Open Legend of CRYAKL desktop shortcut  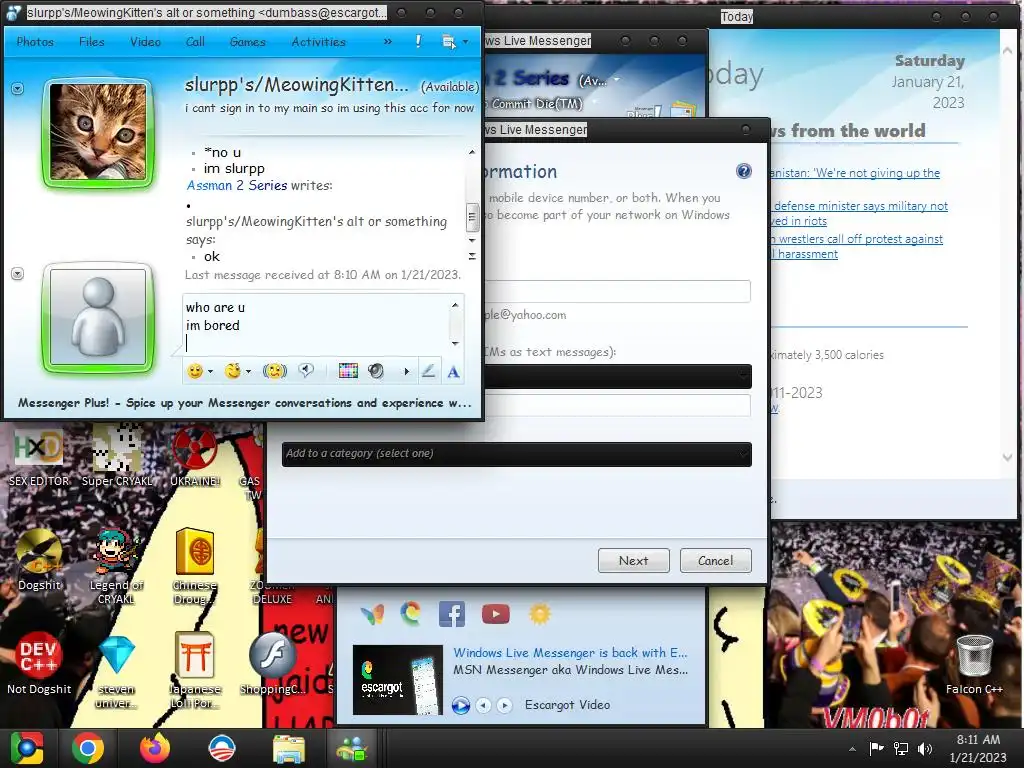click(116, 566)
